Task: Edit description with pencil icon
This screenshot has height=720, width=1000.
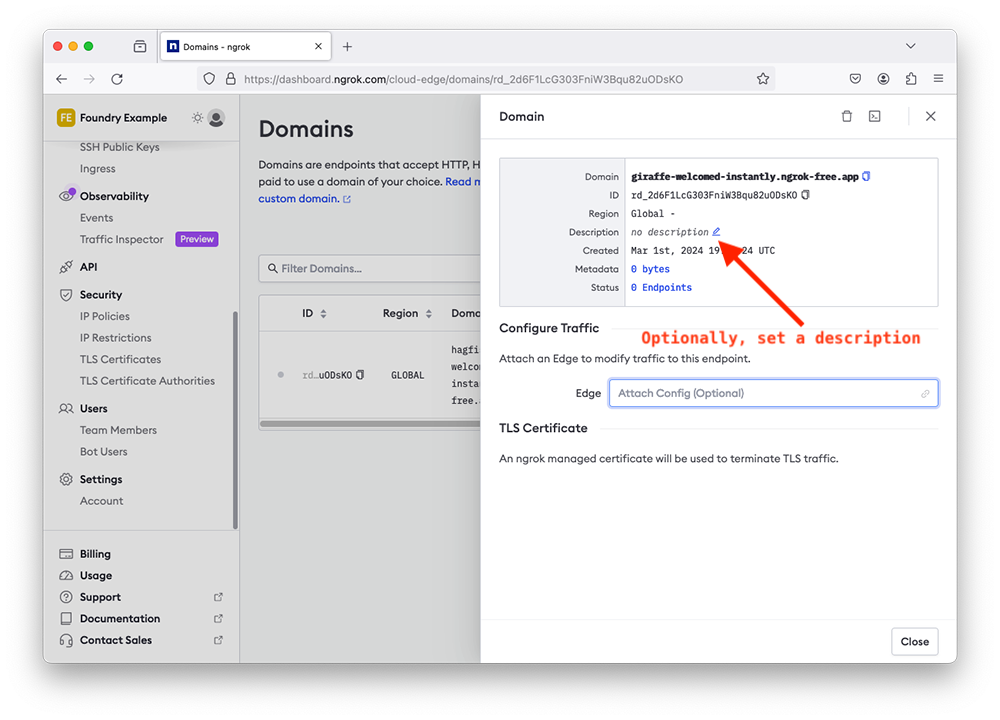Action: [x=716, y=231]
